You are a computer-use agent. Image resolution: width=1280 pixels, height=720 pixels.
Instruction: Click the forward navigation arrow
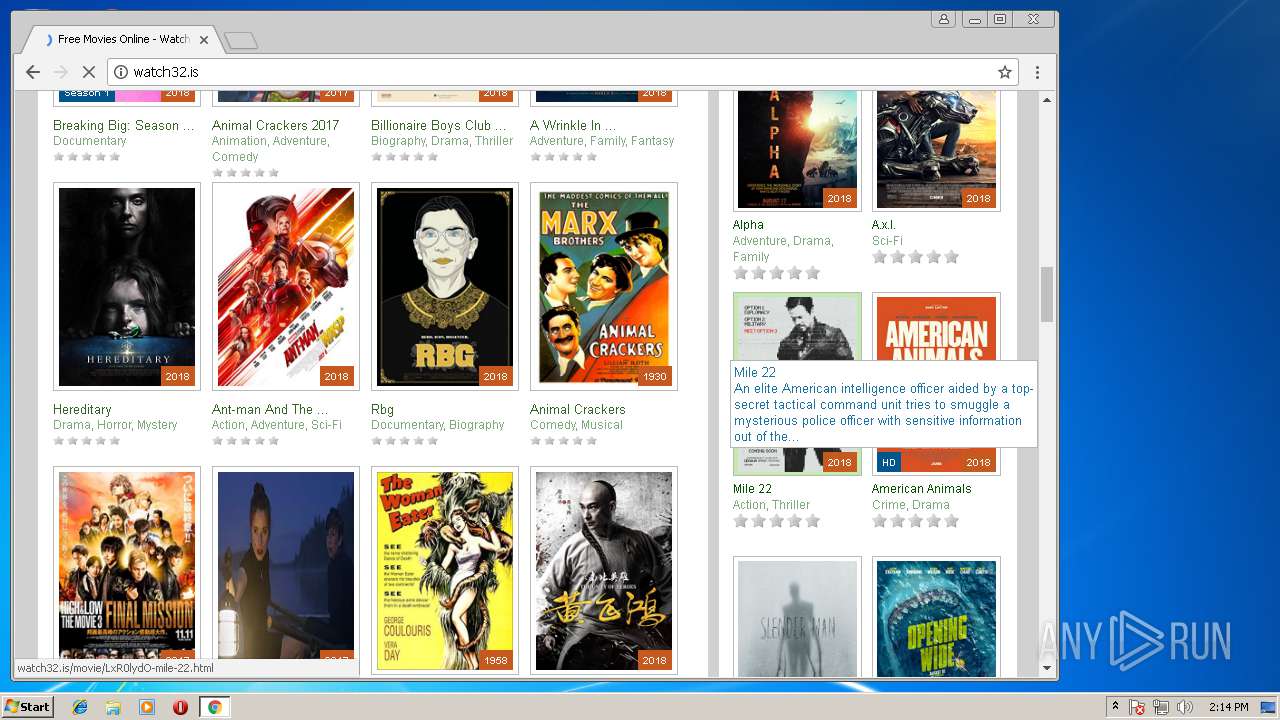(61, 72)
